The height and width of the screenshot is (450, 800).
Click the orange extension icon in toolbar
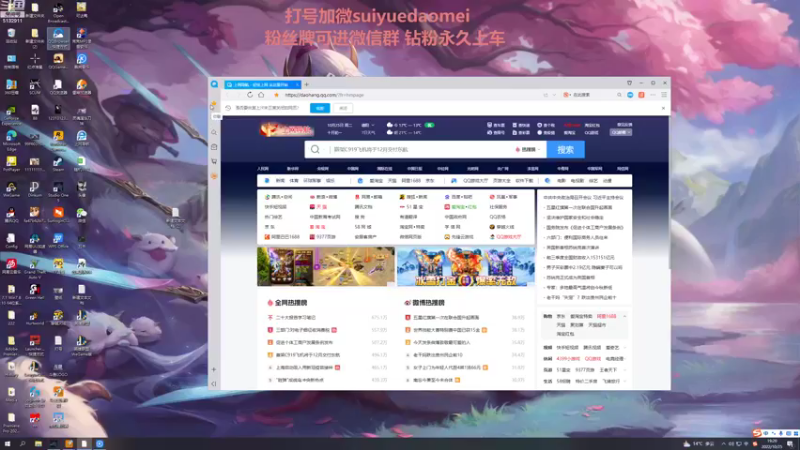[x=641, y=95]
